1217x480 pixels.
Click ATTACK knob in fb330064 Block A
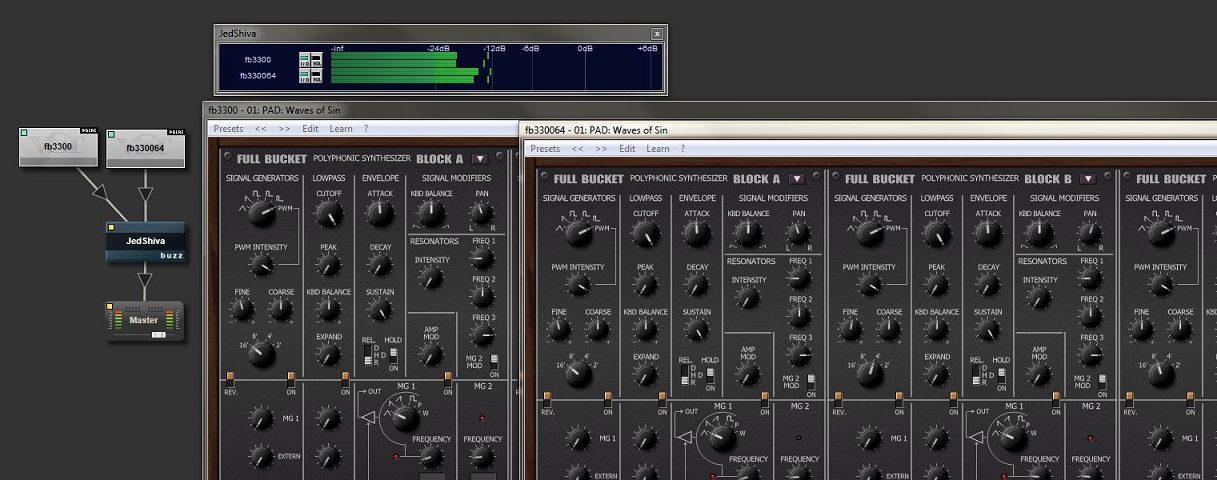(x=697, y=234)
